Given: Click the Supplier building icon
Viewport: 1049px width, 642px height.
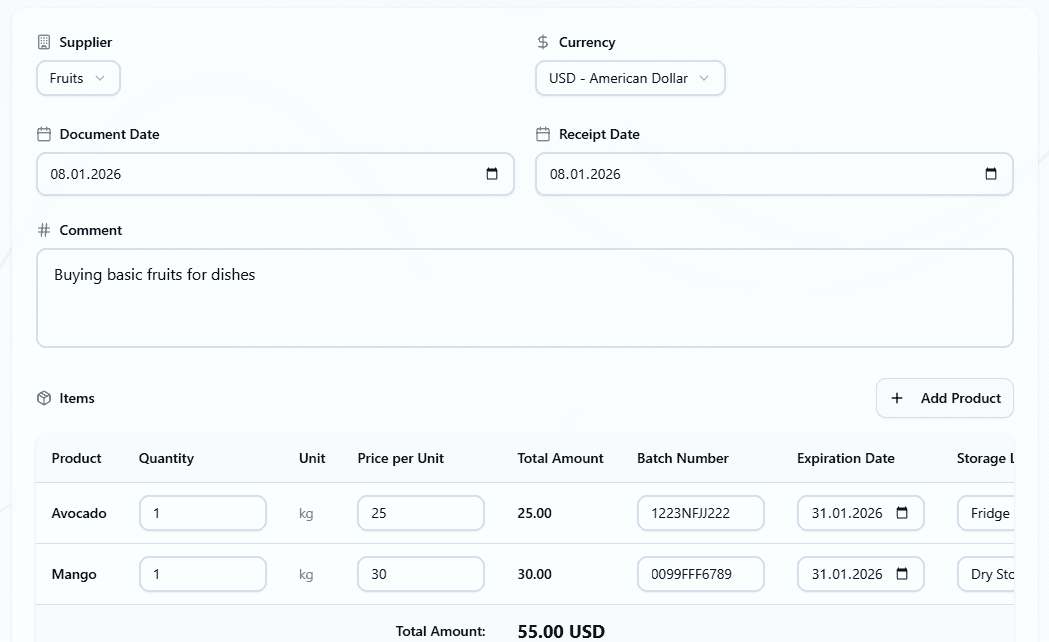Looking at the screenshot, I should coord(43,42).
